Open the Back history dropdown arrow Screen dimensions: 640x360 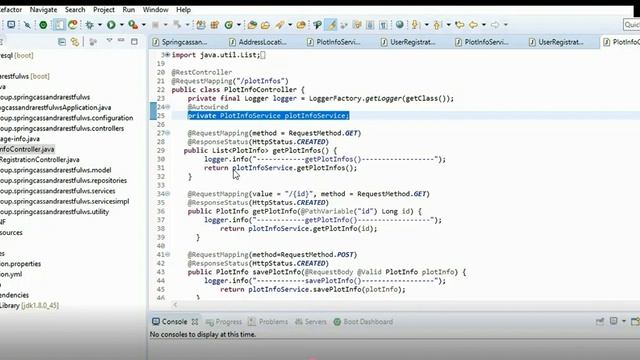pyautogui.click(x=484, y=25)
